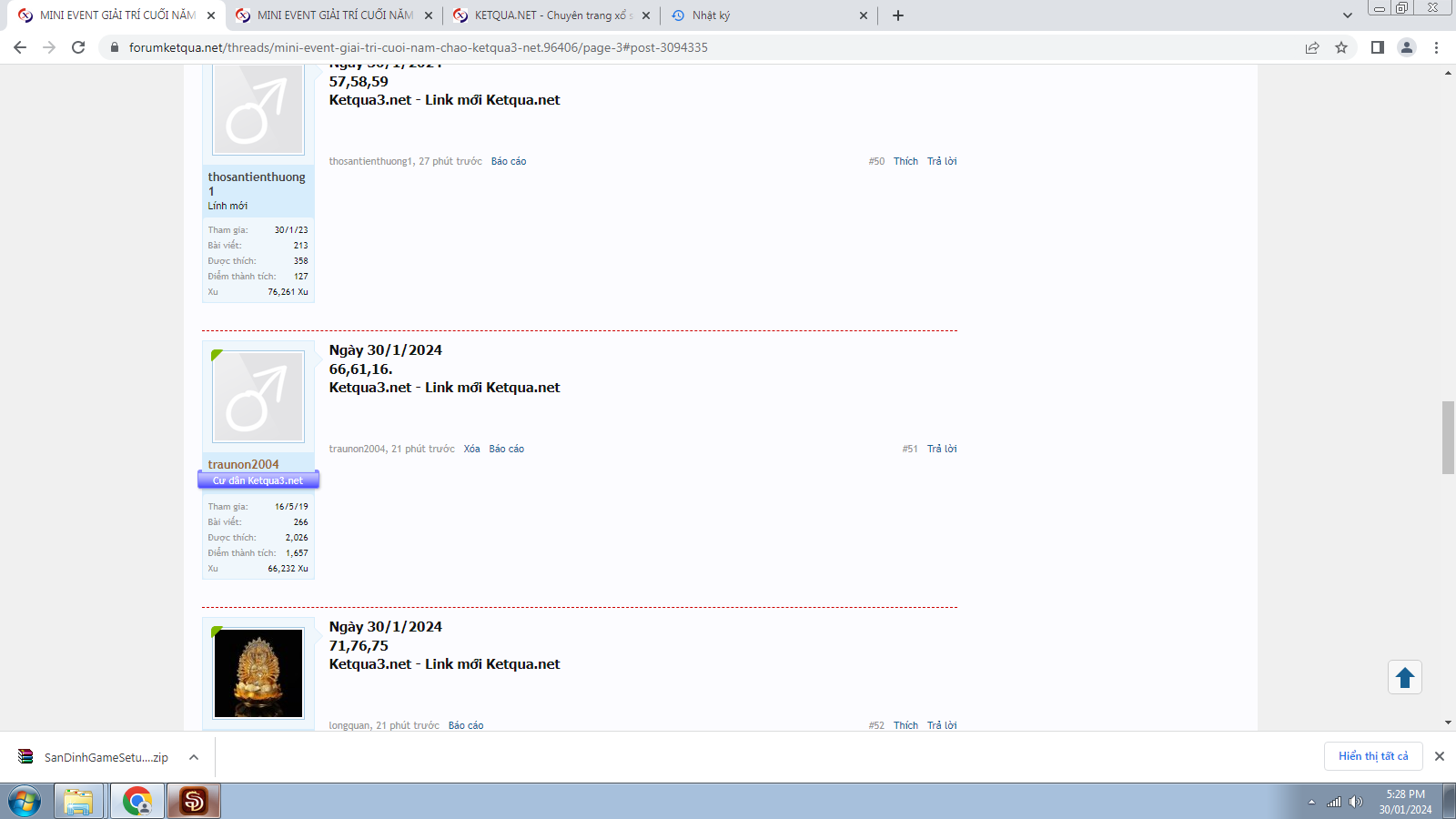Open Google Chrome from the taskbar

137,802
